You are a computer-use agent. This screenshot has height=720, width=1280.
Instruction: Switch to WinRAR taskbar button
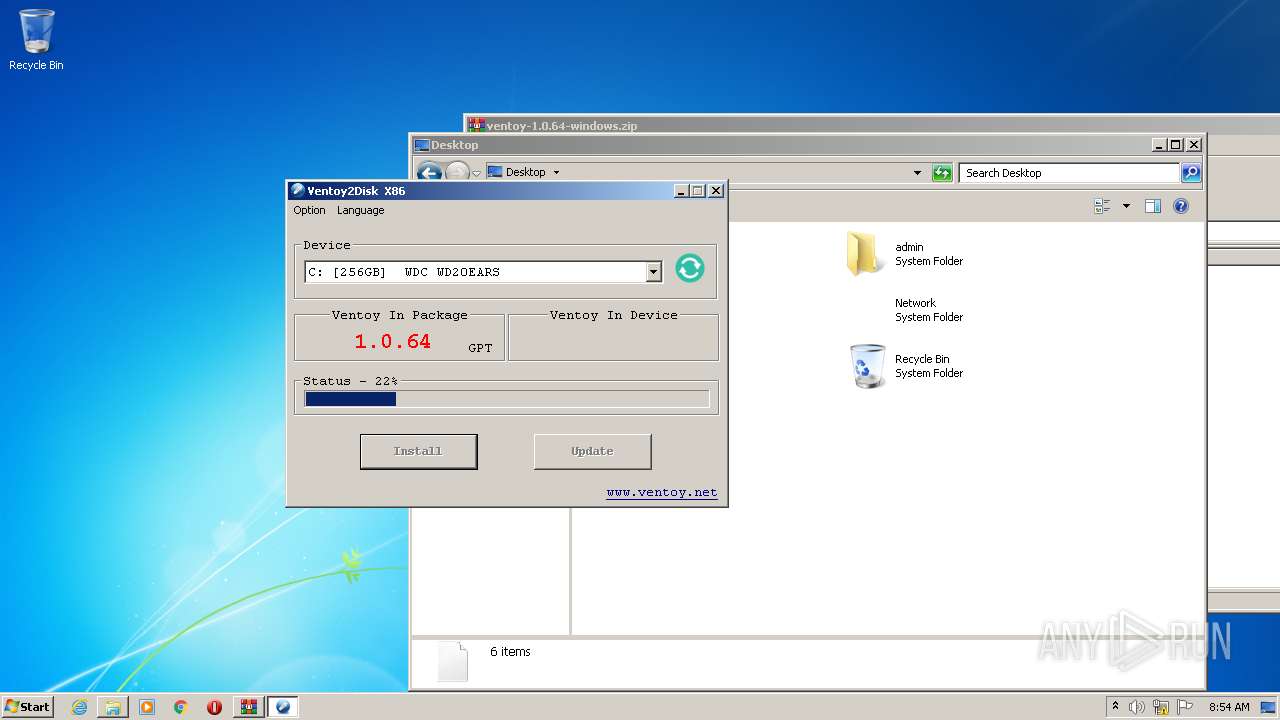tap(248, 707)
